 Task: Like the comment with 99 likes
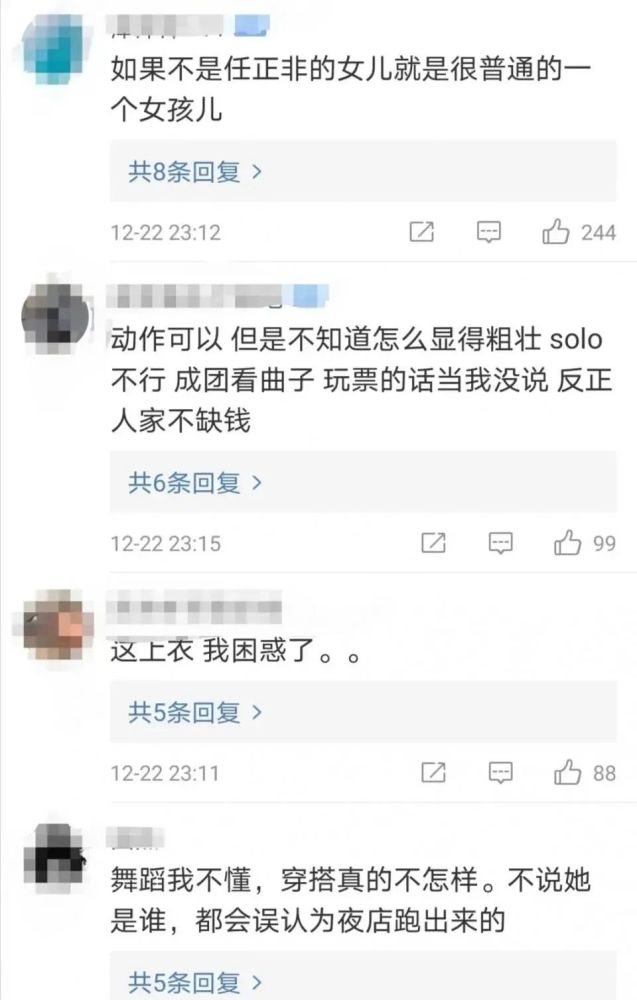tap(567, 543)
